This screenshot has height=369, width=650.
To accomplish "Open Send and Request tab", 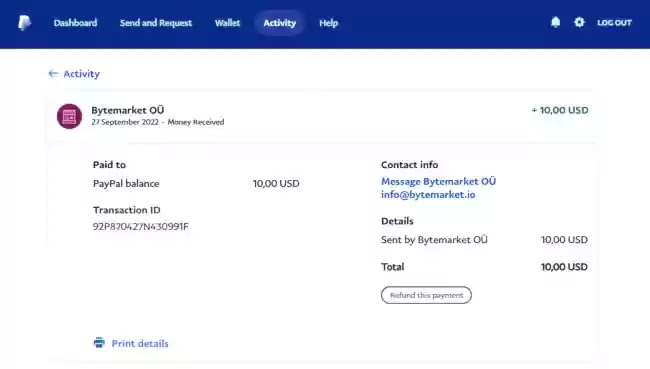I will [156, 23].
